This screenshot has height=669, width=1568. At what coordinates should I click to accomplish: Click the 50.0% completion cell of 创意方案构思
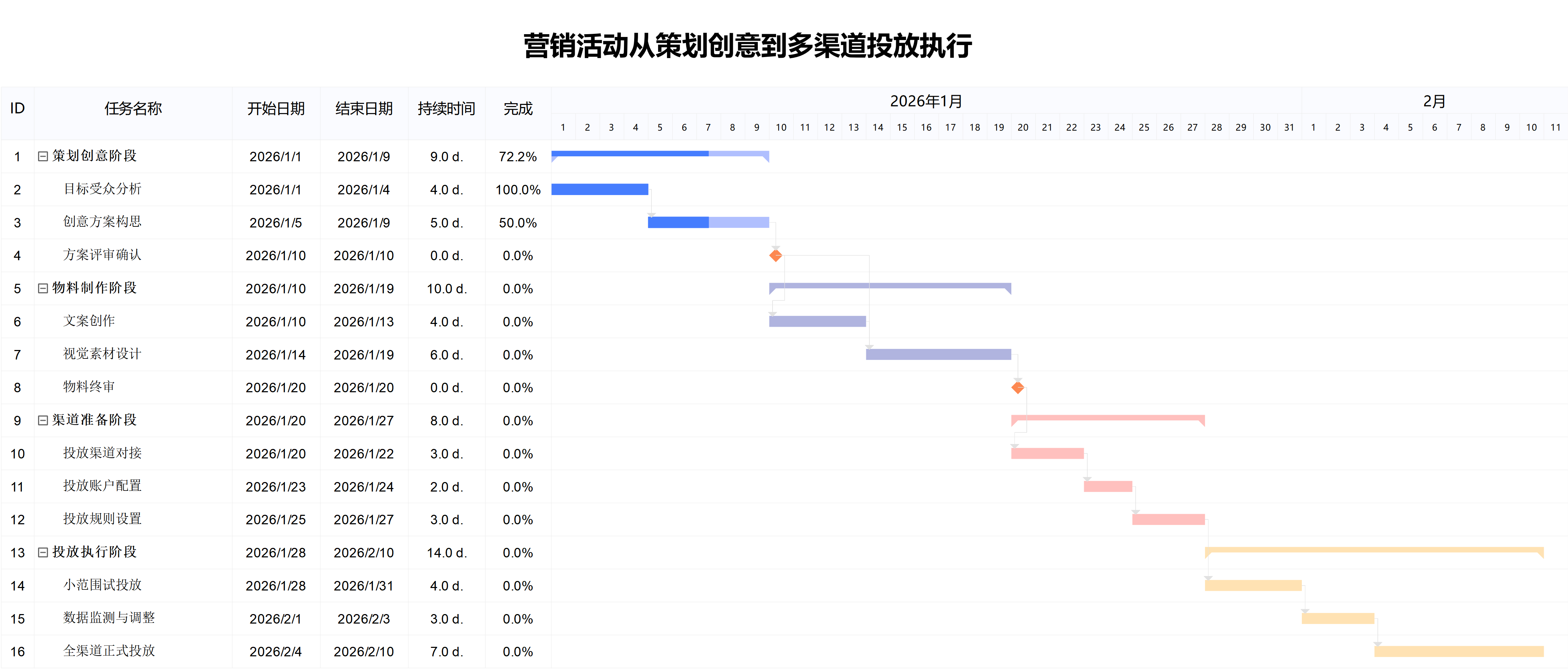(x=518, y=223)
